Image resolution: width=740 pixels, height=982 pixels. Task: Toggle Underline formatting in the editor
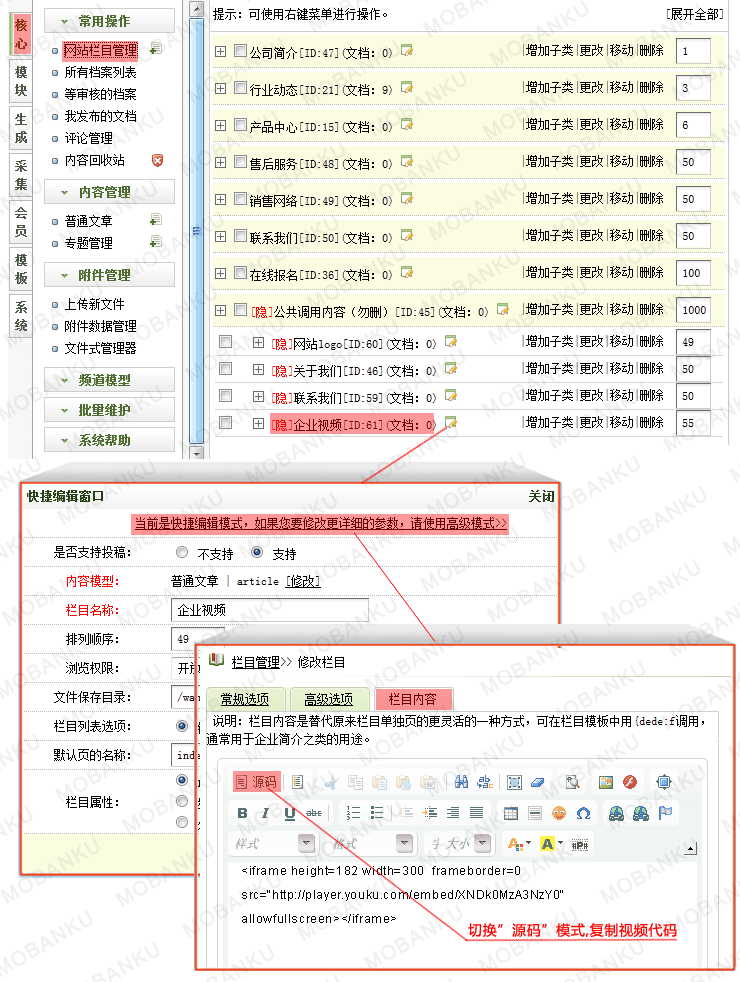coord(289,813)
